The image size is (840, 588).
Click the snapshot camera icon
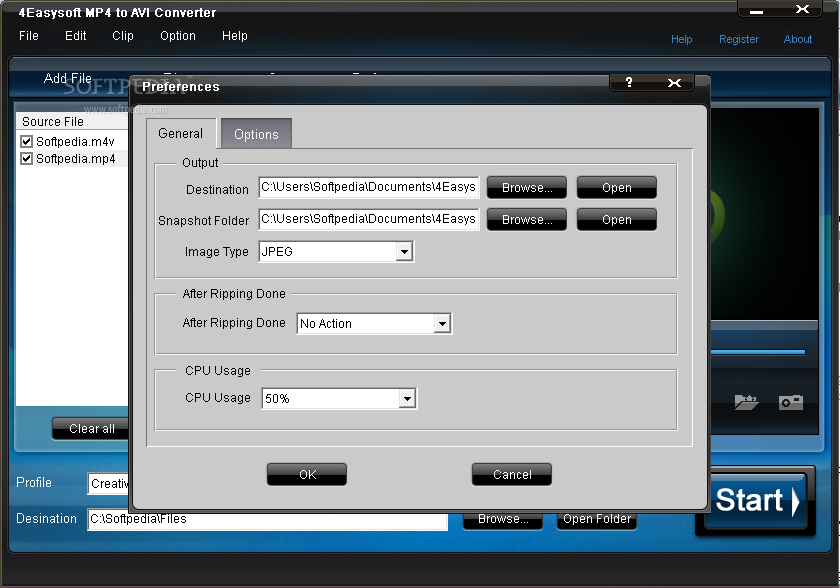[x=791, y=402]
